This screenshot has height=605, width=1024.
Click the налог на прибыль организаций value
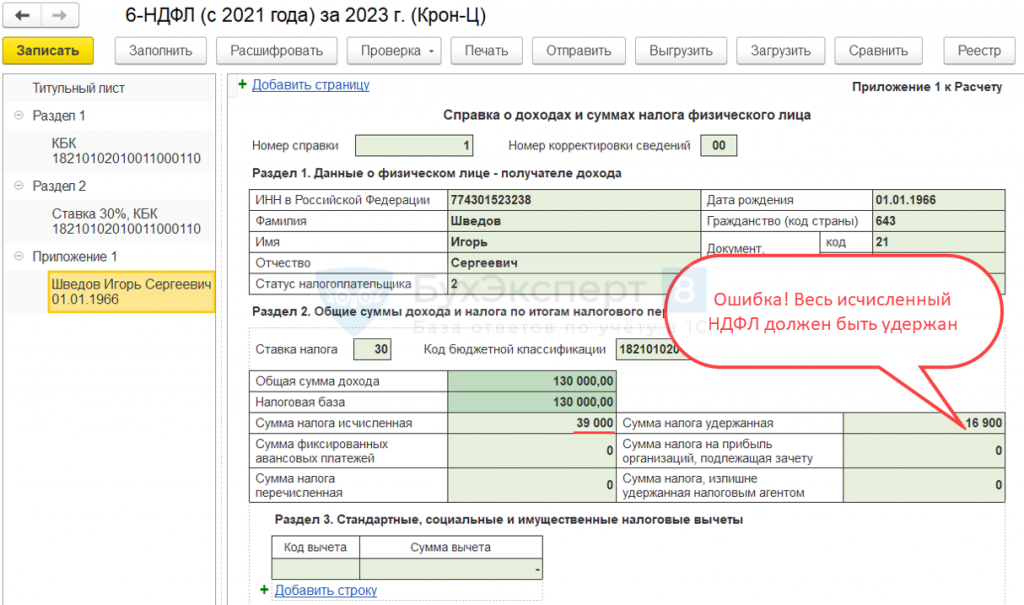[x=923, y=451]
